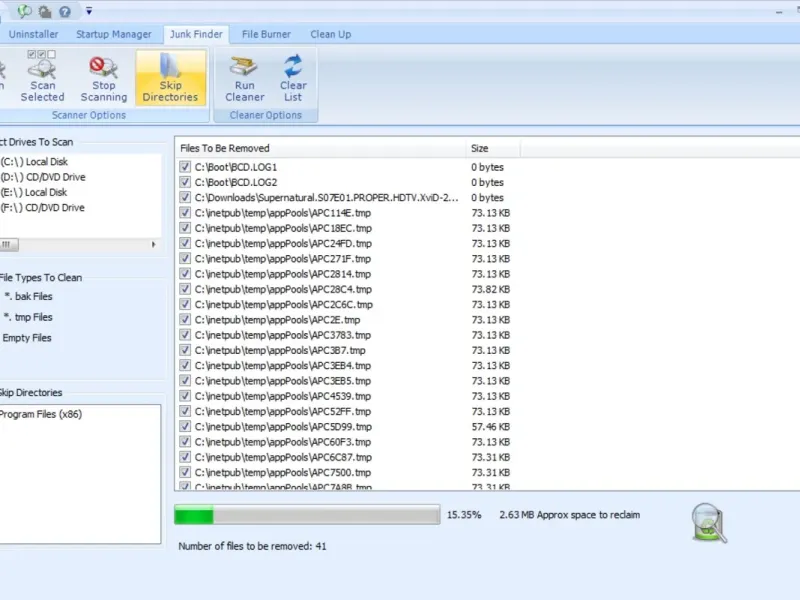Screen dimensions: 800x600
Task: Click the settings gear icon in title bar
Action: click(45, 11)
